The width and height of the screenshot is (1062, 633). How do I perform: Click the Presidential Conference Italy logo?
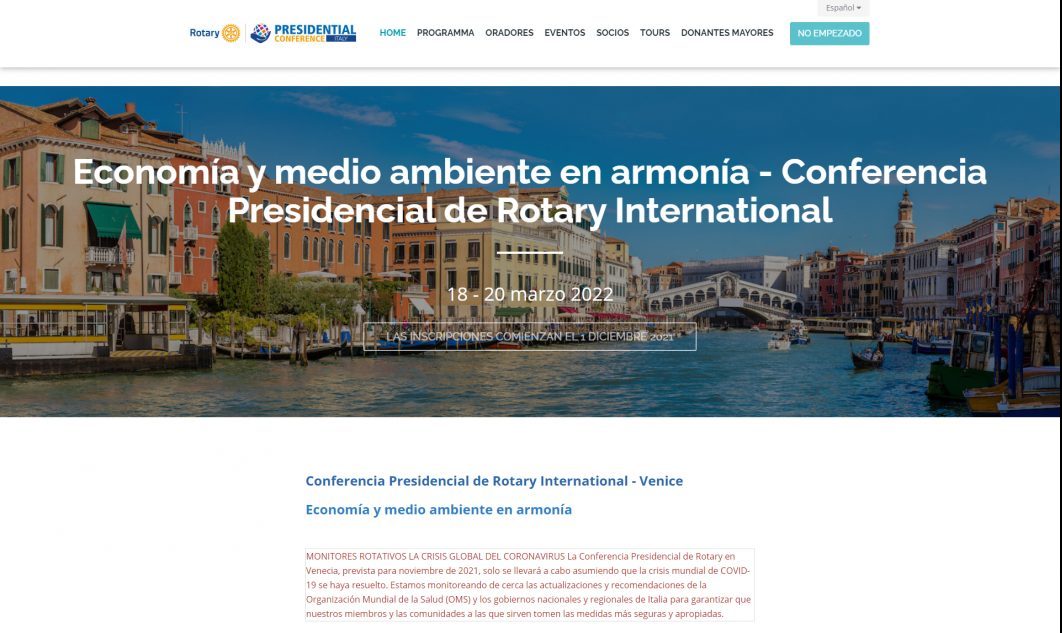coord(303,33)
